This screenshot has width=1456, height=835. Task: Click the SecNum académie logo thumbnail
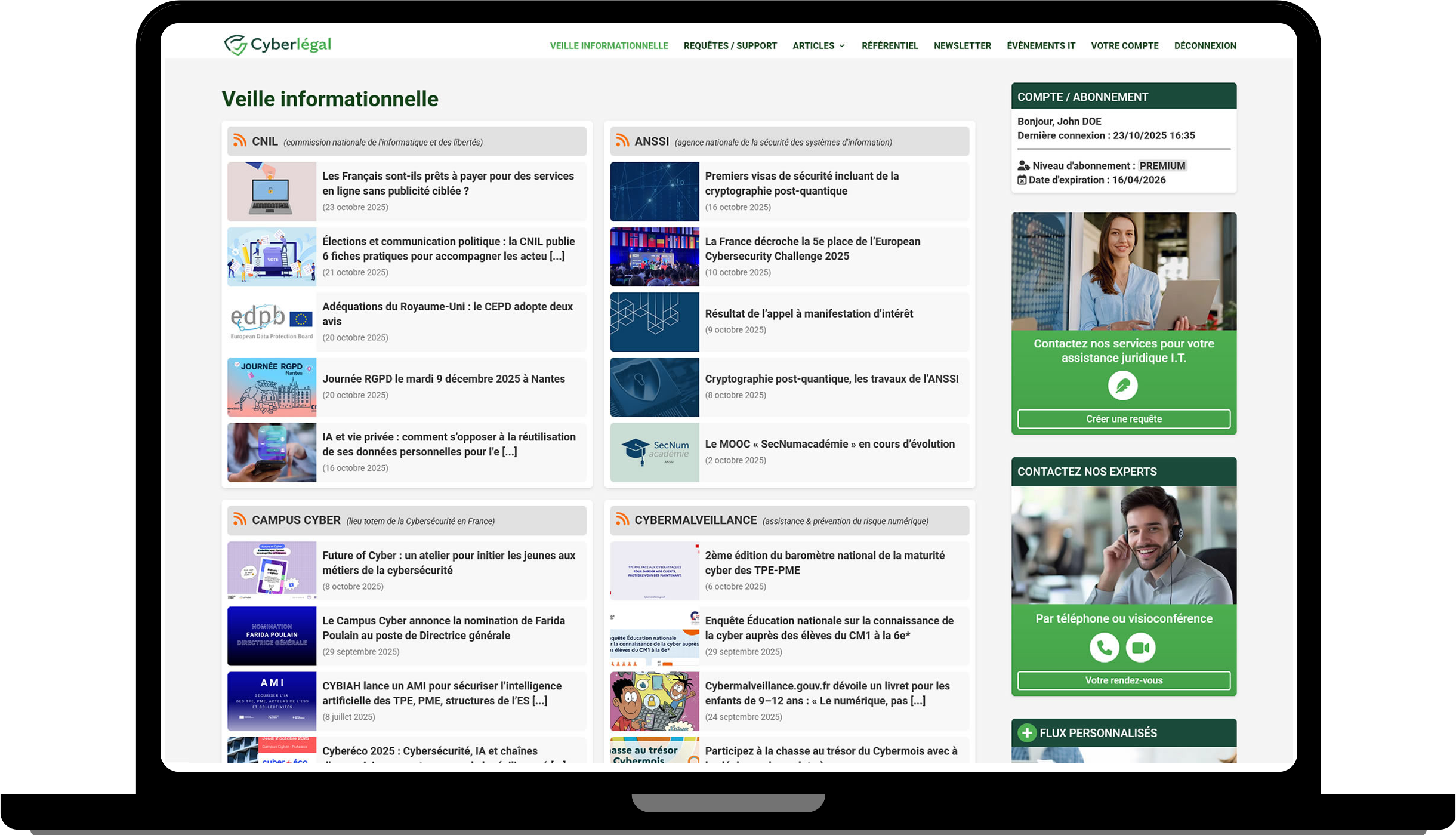[x=655, y=452]
